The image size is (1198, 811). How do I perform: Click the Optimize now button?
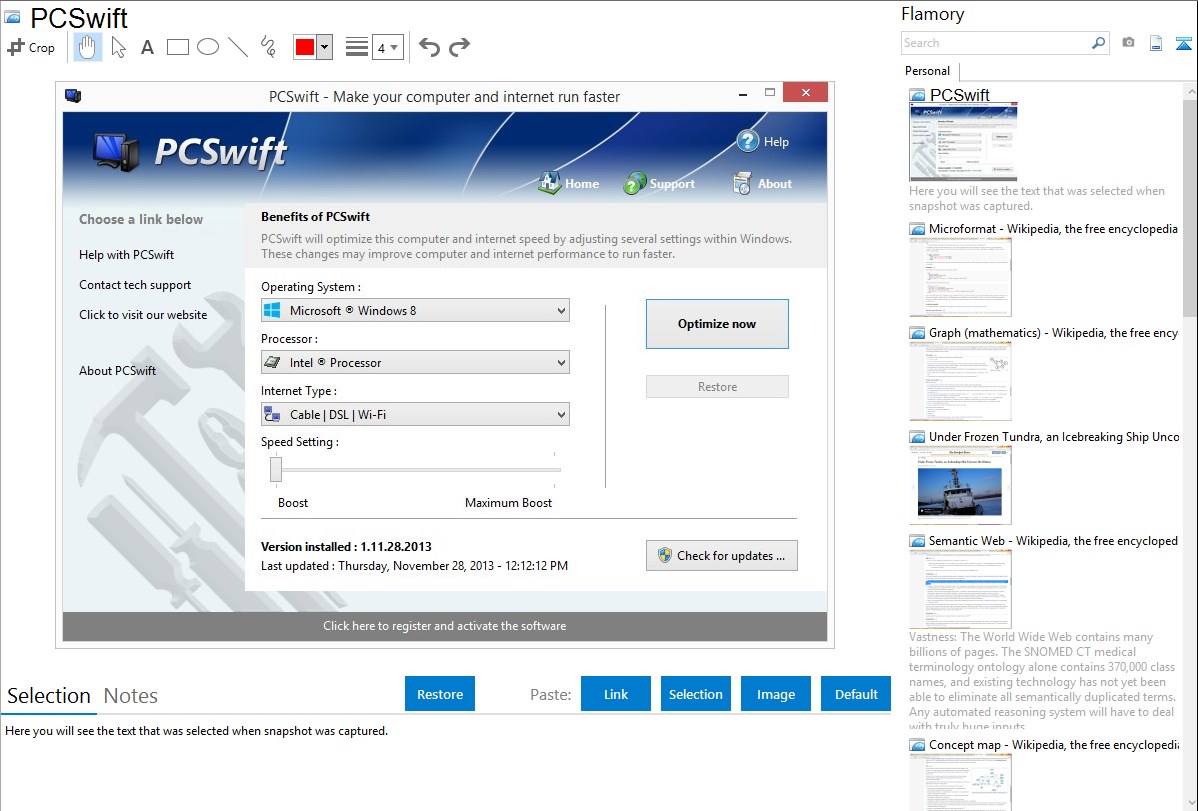(717, 324)
